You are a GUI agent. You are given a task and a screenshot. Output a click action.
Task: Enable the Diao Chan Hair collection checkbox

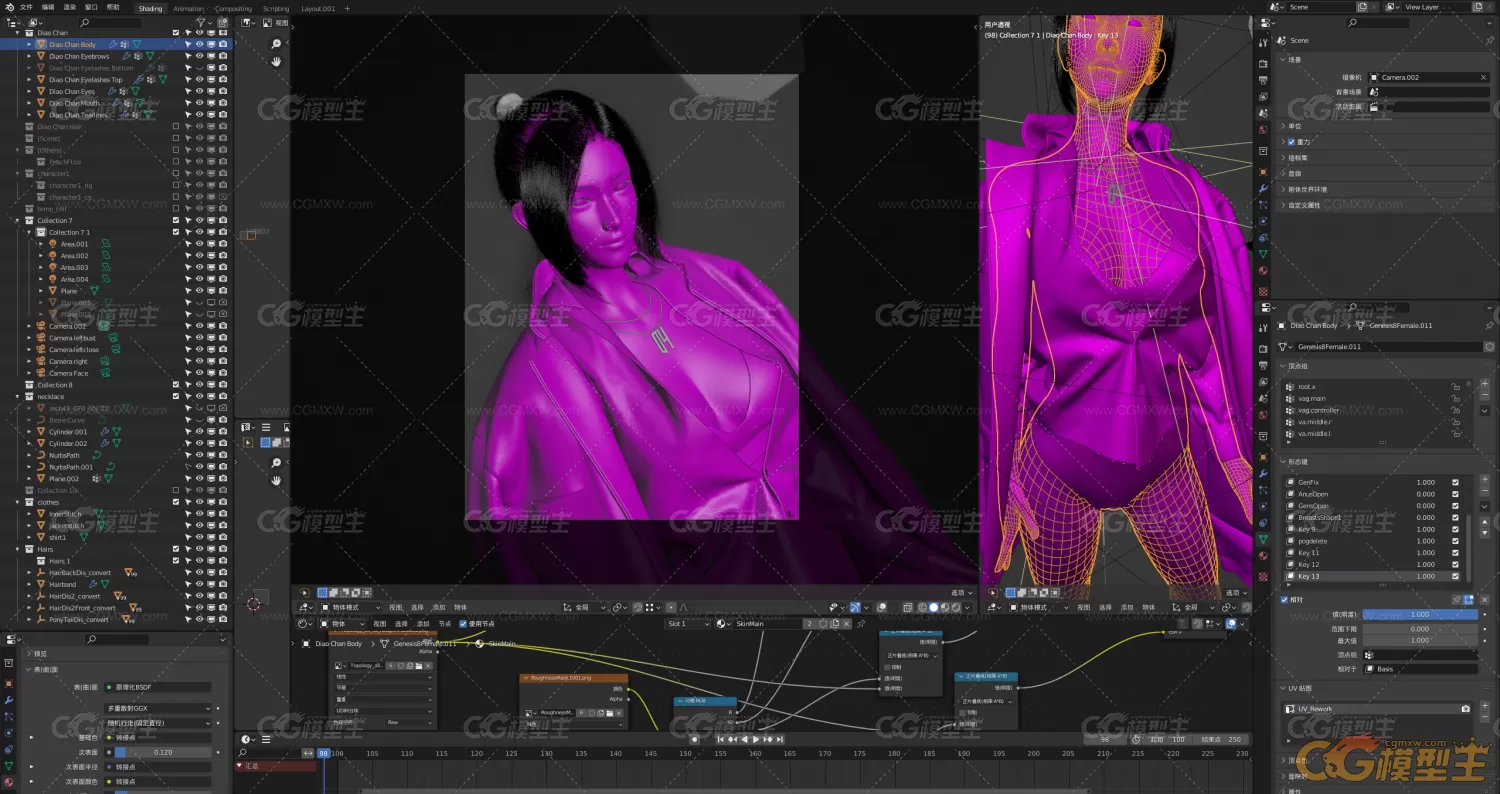(x=176, y=126)
